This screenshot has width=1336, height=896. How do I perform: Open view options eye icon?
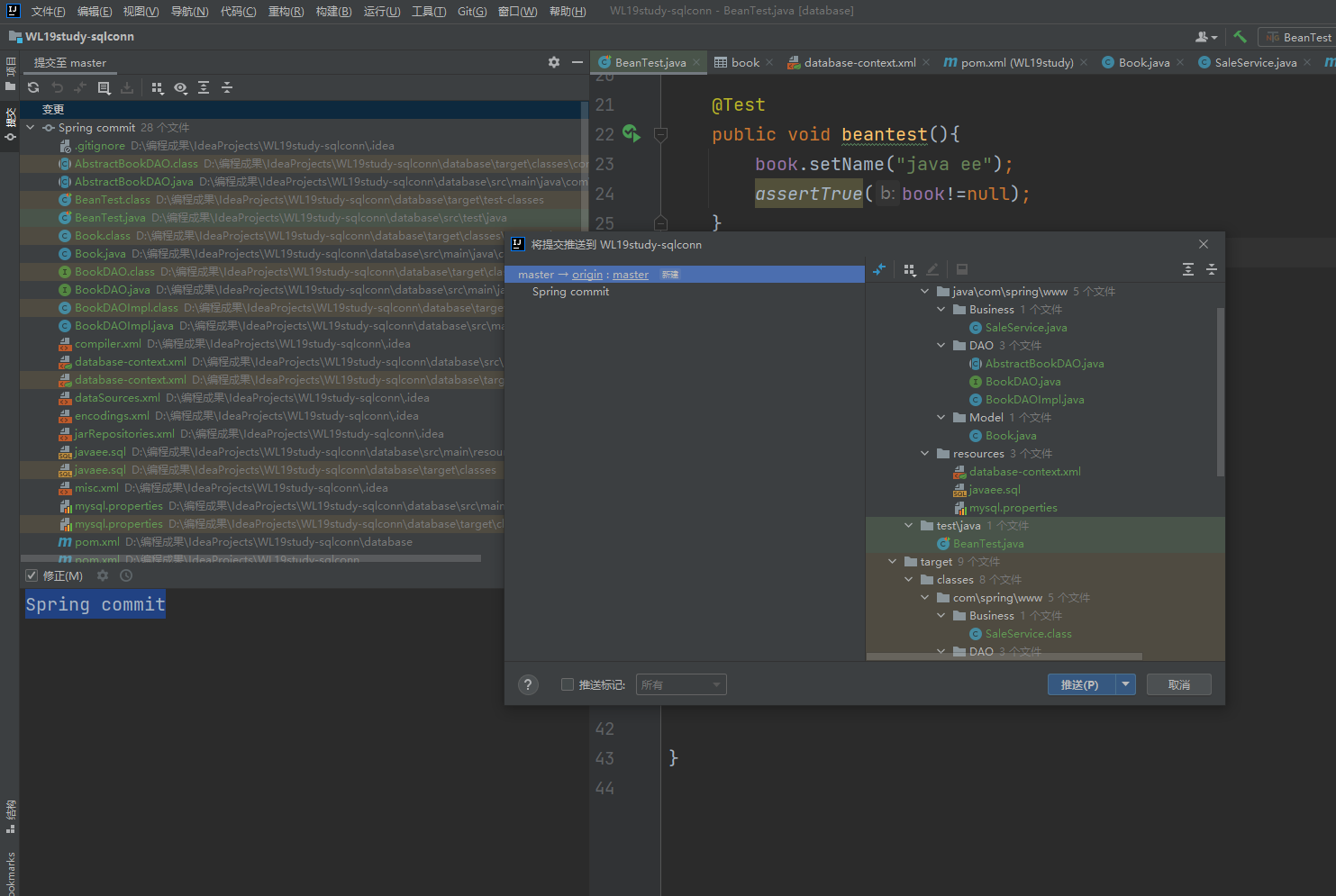180,87
